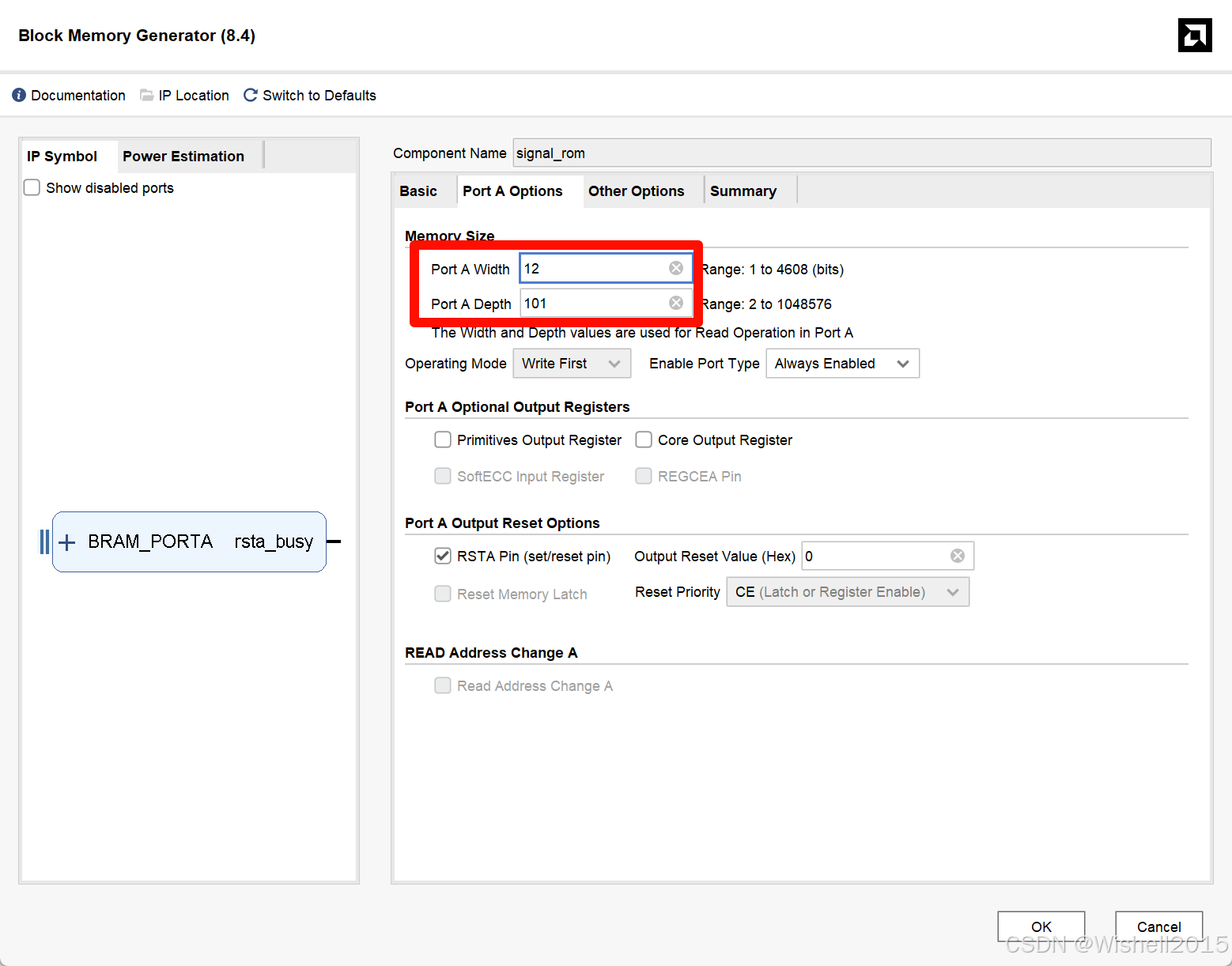
Task: Open the Power Estimation tab
Action: (183, 157)
